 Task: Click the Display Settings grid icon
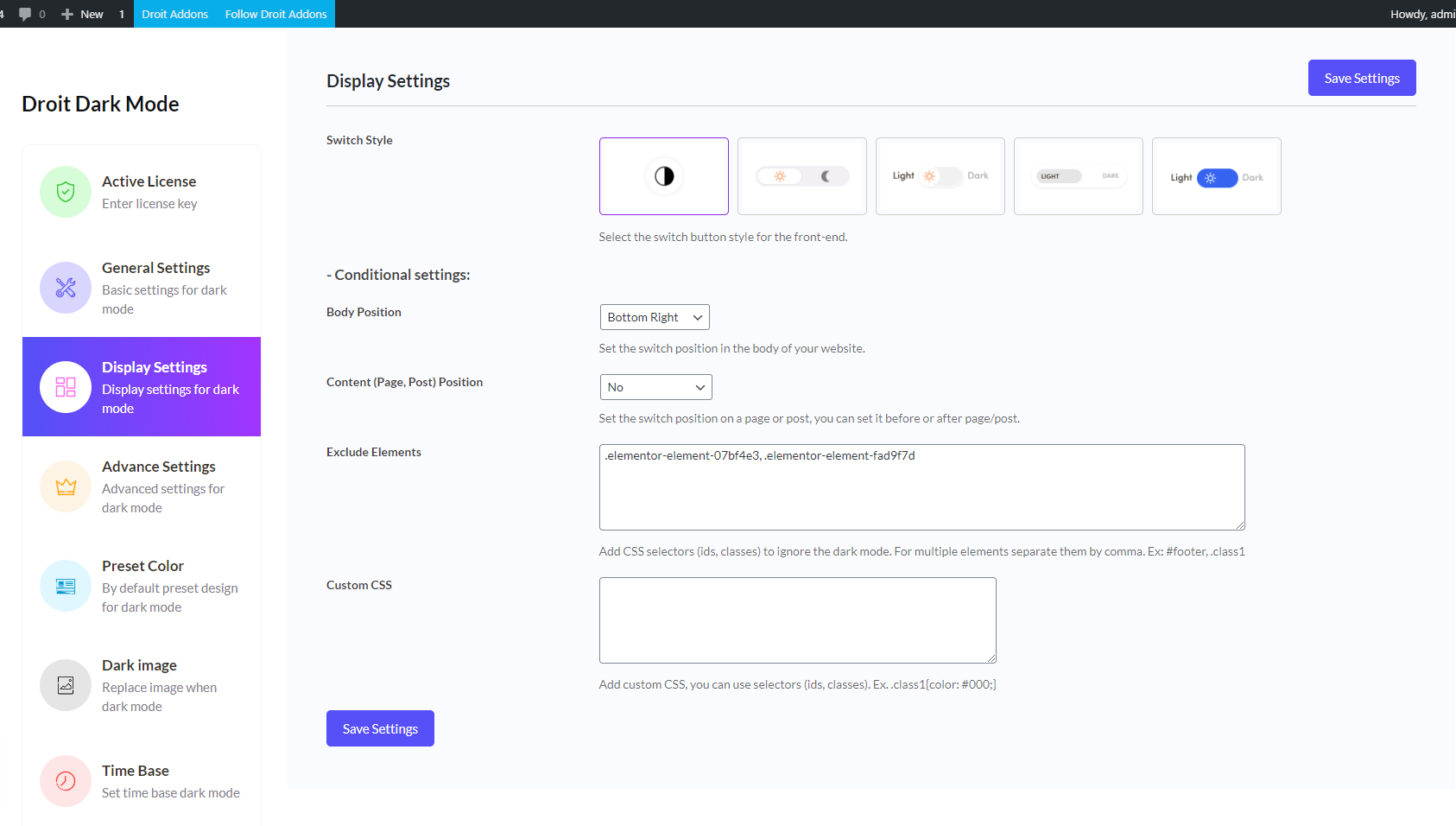pyautogui.click(x=66, y=387)
